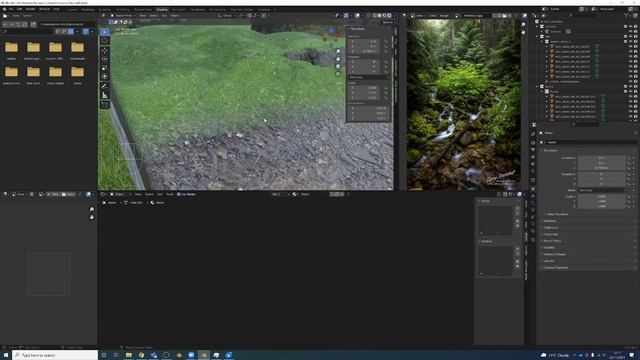The height and width of the screenshot is (360, 640).
Task: Click zoom icon in bottom-left UV editor
Action: (x=92, y=209)
